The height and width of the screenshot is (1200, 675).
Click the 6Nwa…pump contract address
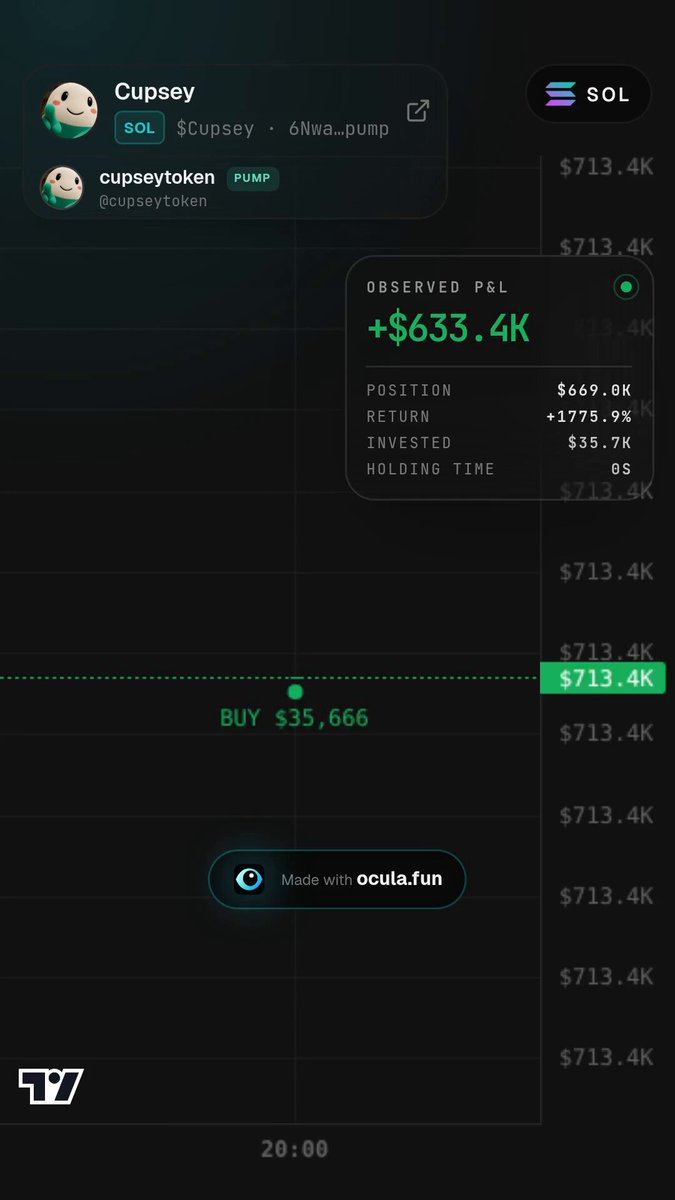tap(337, 129)
